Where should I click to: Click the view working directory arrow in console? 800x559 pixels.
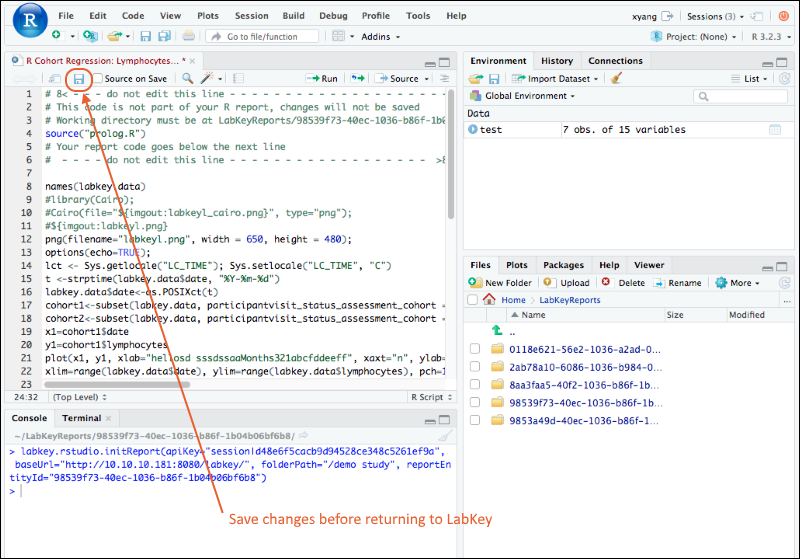303,436
